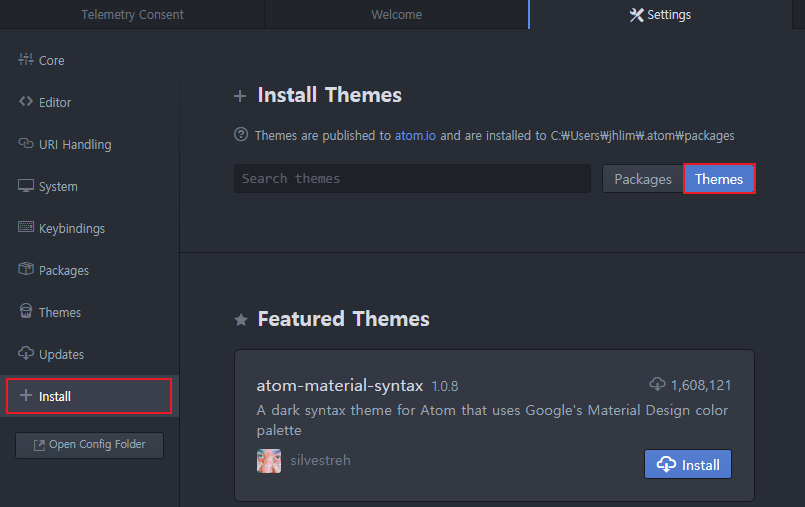
Task: Switch to the Welcome tab
Action: 396,14
